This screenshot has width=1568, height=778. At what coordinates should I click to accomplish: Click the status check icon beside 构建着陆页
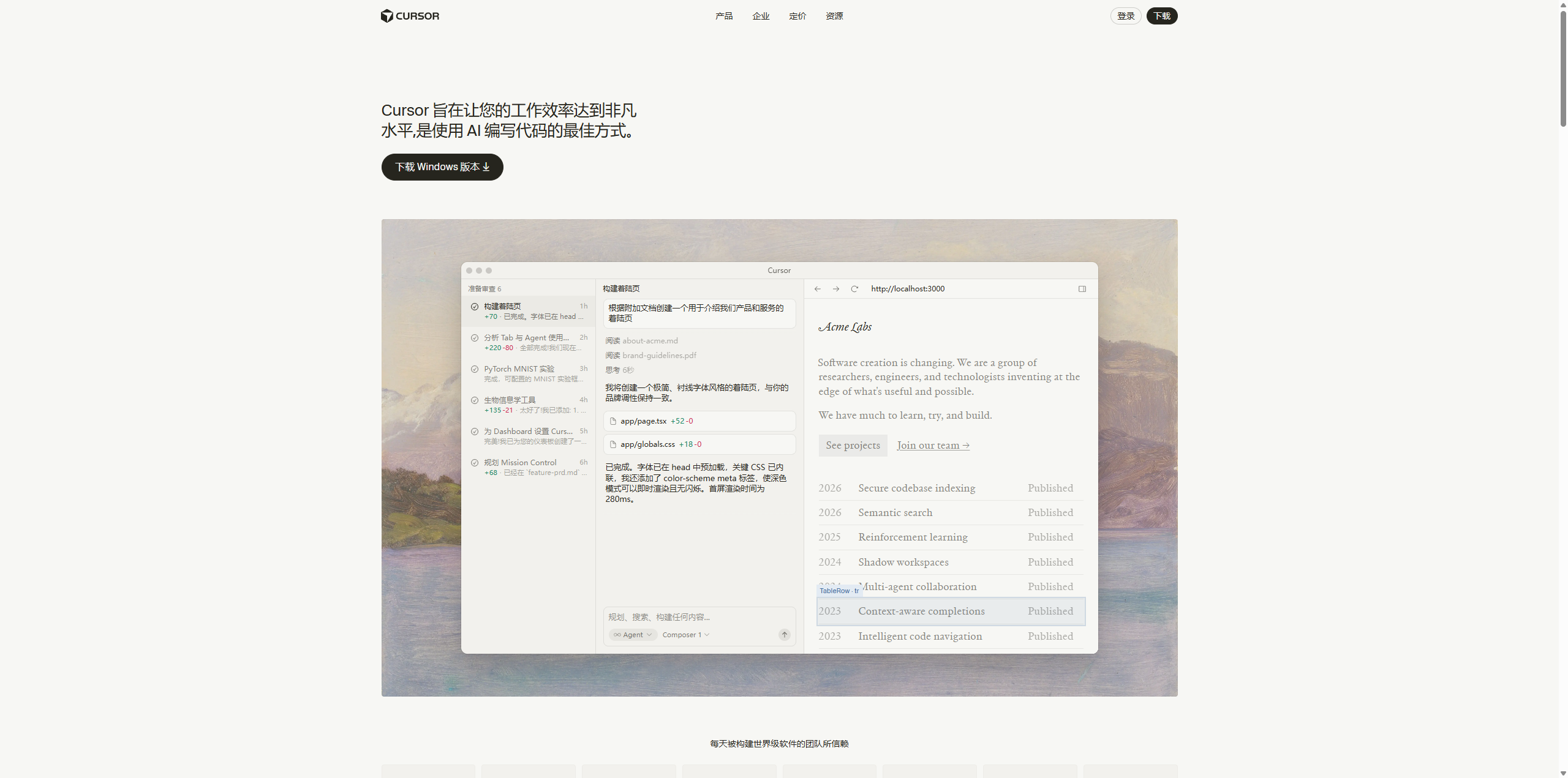pyautogui.click(x=475, y=307)
